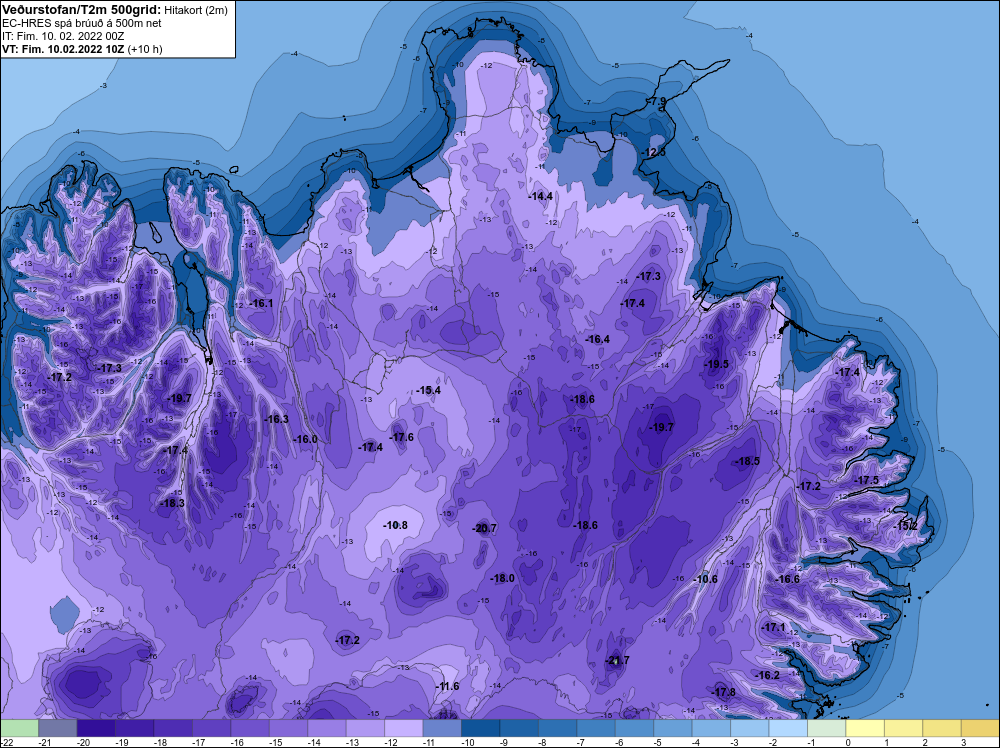The height and width of the screenshot is (748, 1000).
Task: Click the -20.7 temperature value on map
Action: [484, 529]
